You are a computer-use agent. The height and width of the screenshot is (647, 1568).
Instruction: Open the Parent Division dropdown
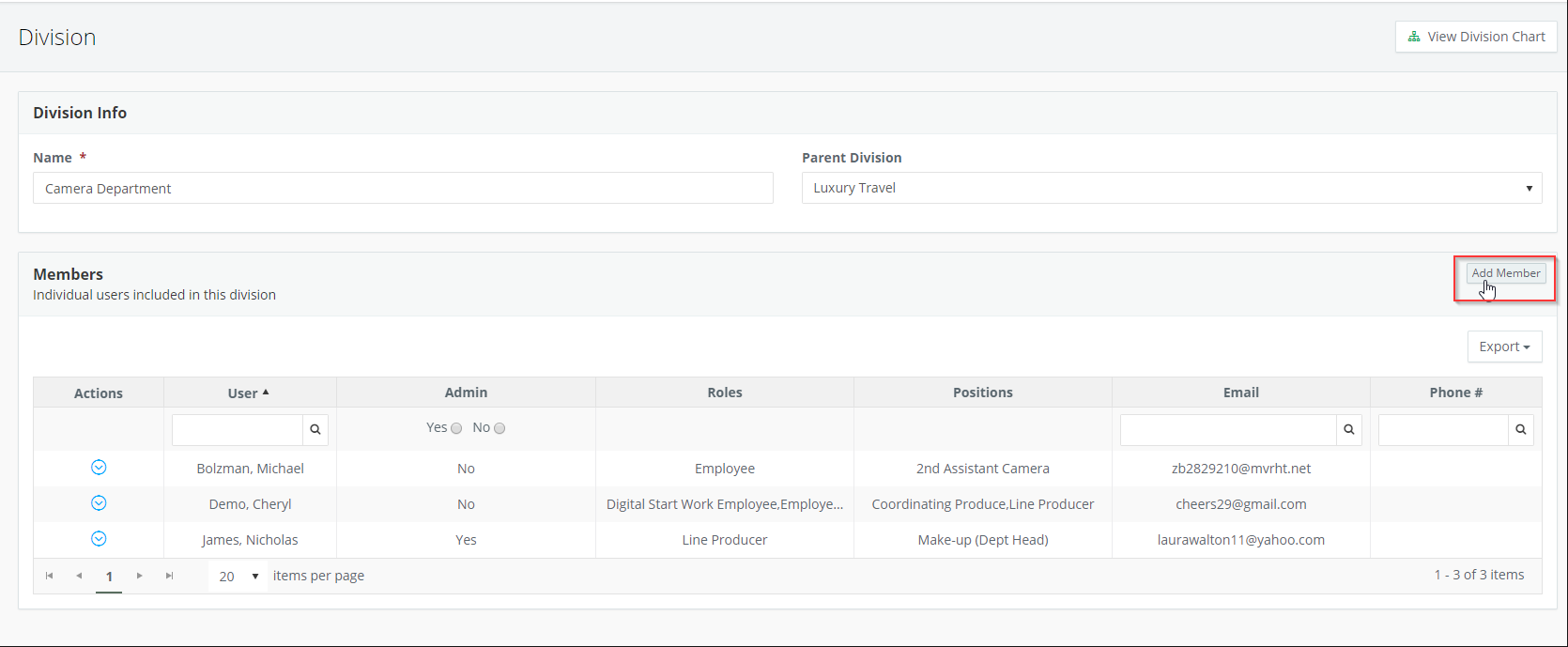click(x=1171, y=188)
